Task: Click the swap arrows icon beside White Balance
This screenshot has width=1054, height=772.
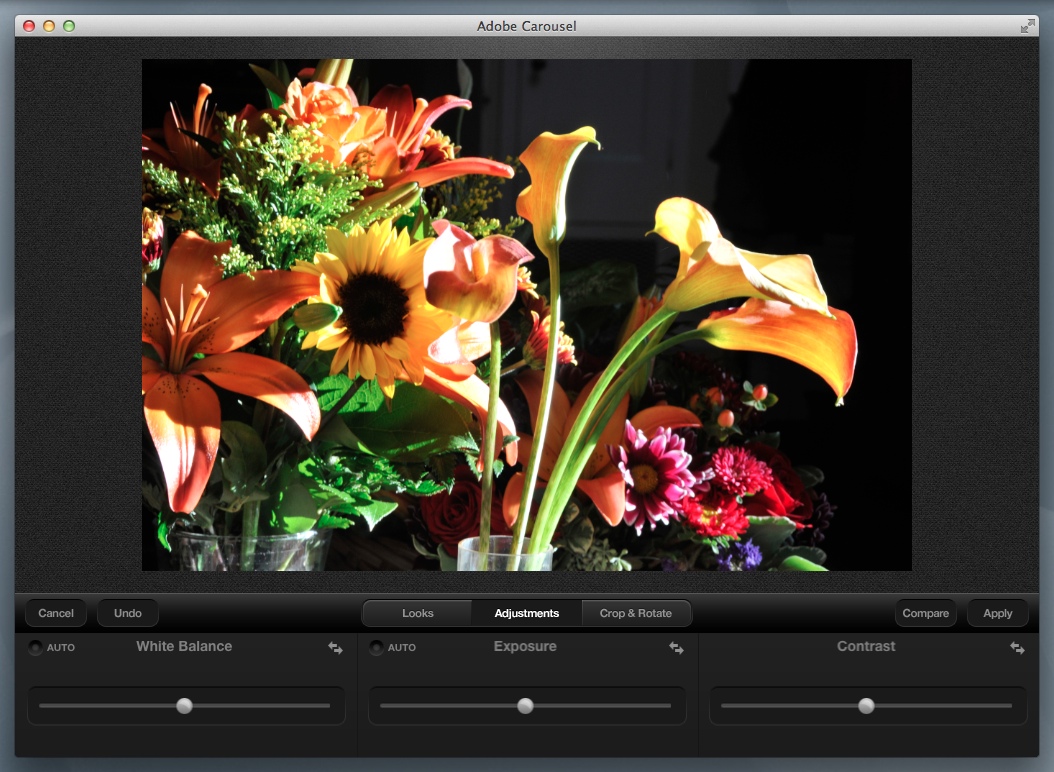Action: pyautogui.click(x=335, y=648)
